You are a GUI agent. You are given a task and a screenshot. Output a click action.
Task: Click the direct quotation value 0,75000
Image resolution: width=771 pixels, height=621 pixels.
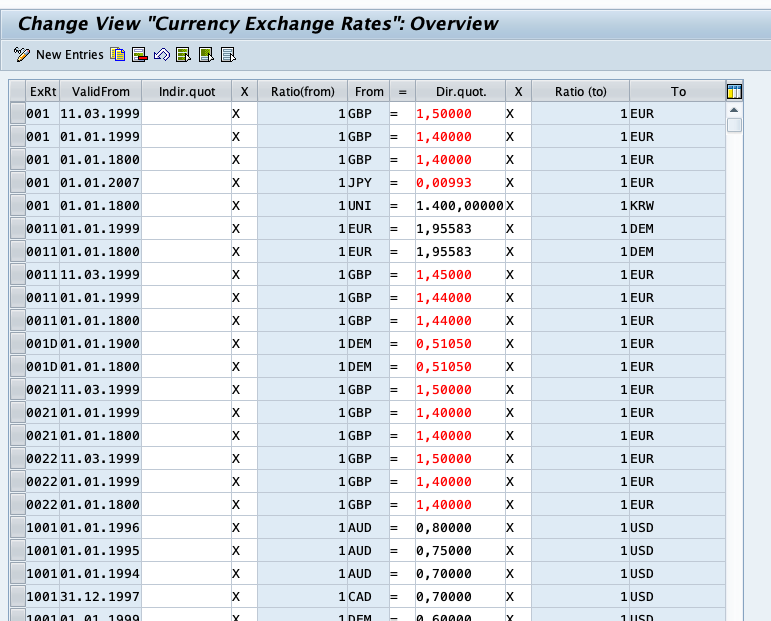click(460, 551)
